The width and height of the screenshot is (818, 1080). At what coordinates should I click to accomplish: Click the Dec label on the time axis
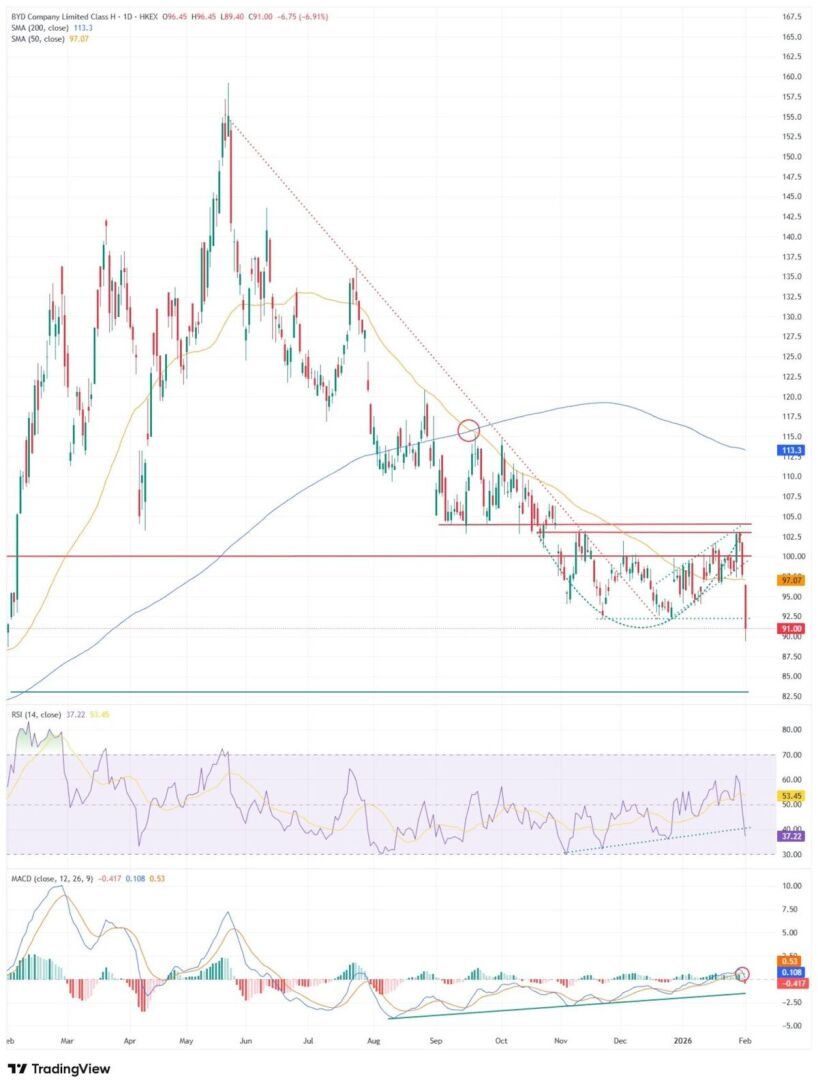click(x=620, y=1041)
